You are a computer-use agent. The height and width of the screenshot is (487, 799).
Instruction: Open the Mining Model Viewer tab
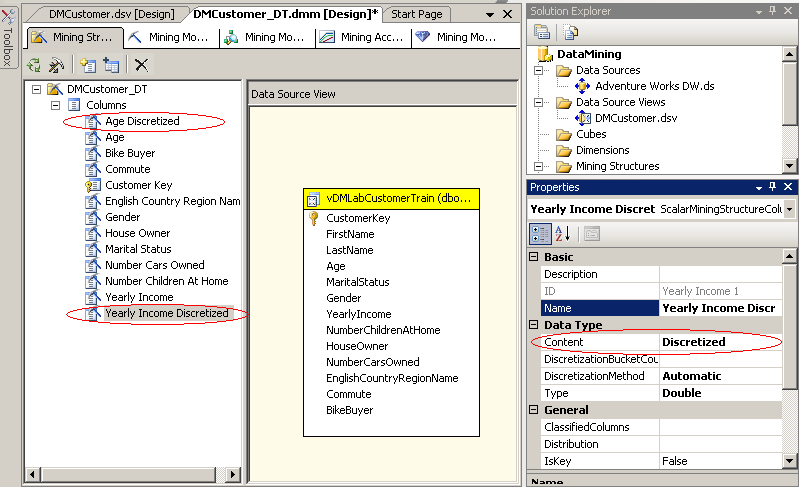point(267,37)
